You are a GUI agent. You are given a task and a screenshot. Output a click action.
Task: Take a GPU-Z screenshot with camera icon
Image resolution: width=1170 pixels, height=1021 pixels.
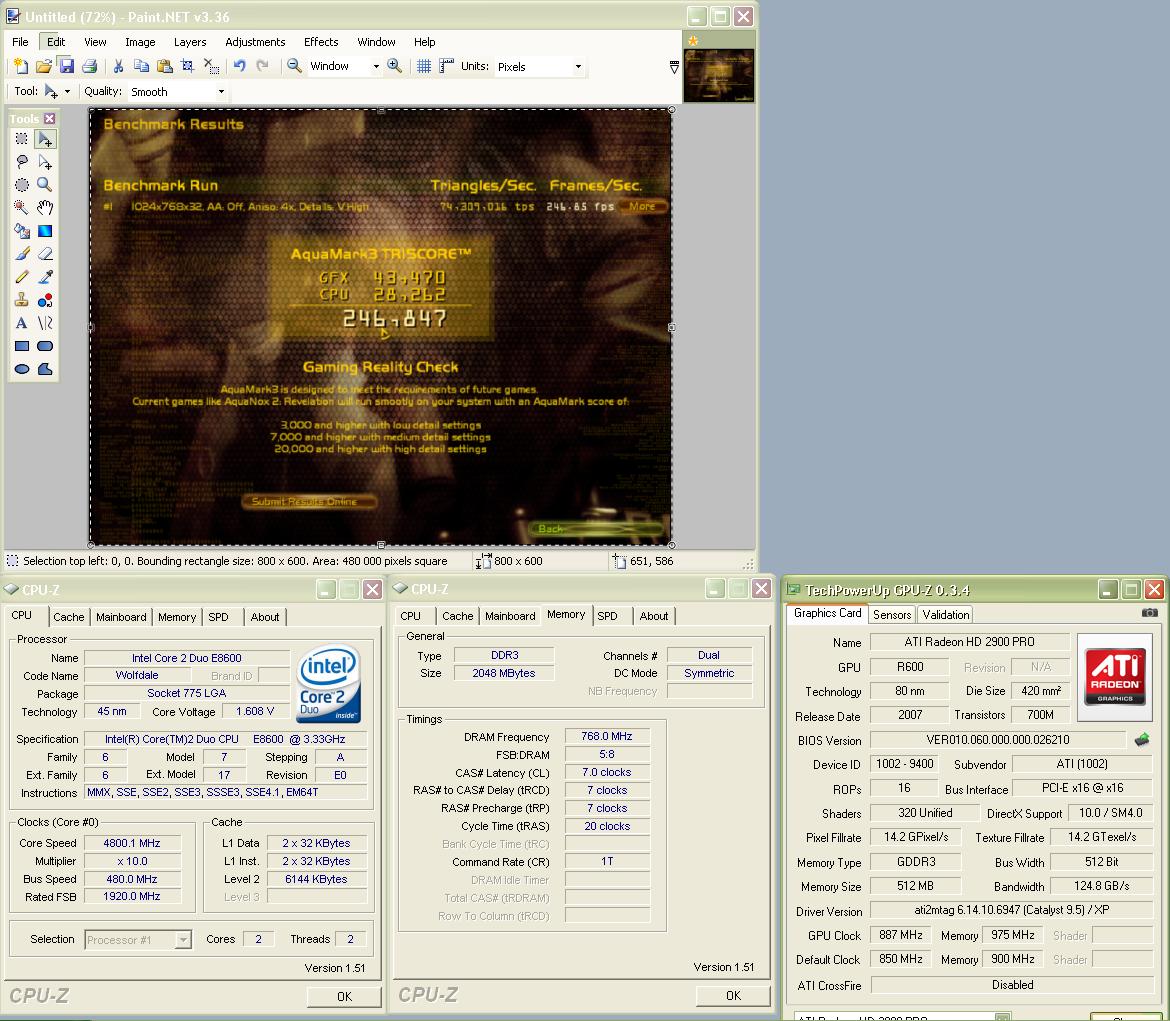(x=1150, y=613)
